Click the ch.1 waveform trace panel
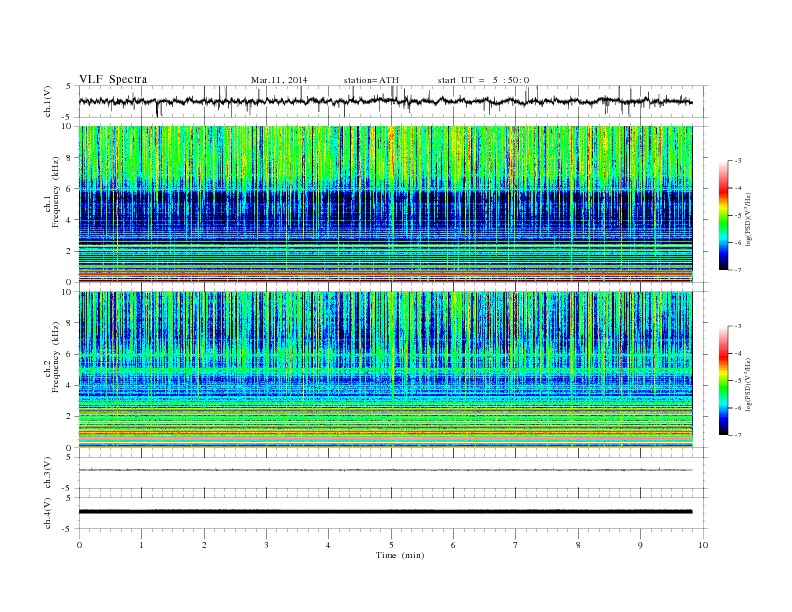The image size is (792, 612). [393, 101]
